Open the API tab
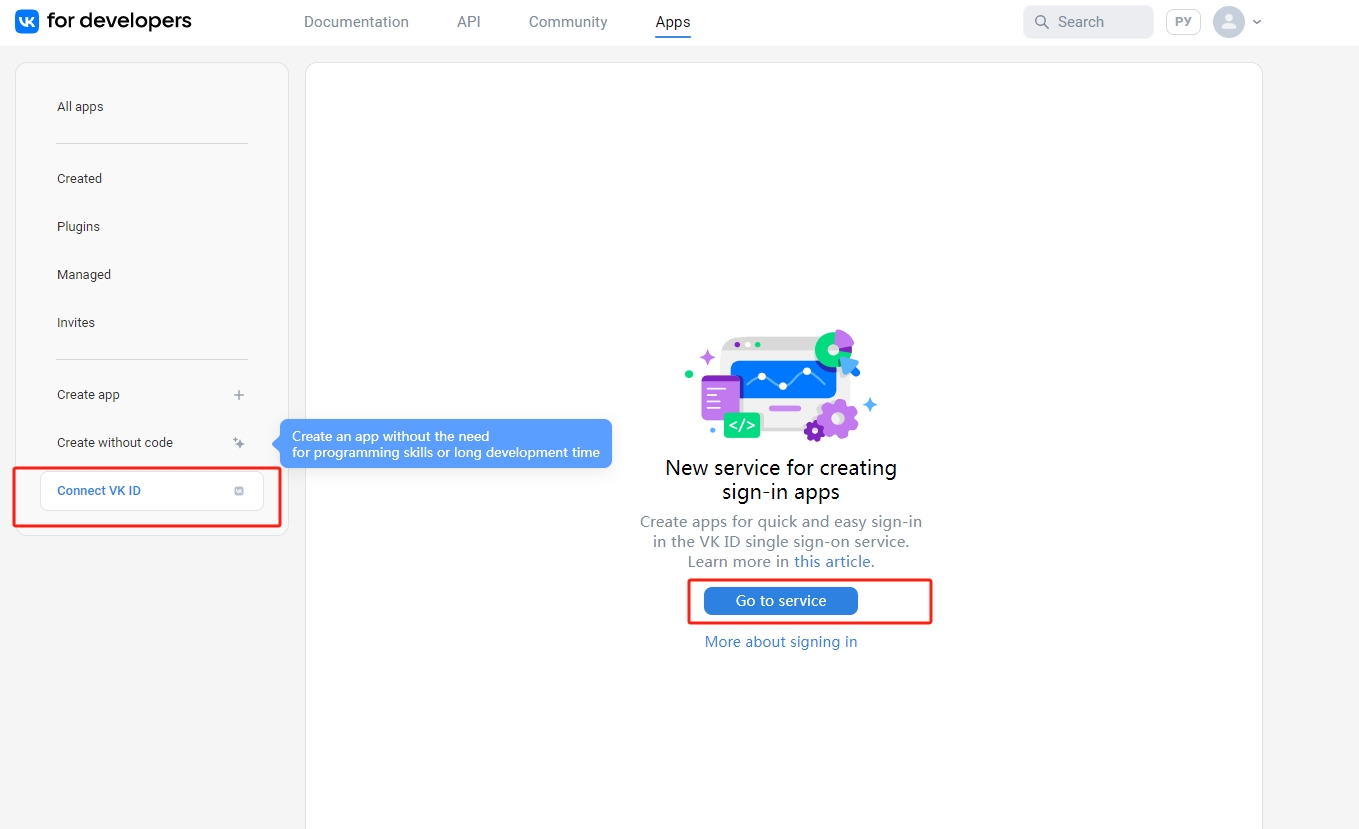 (469, 22)
